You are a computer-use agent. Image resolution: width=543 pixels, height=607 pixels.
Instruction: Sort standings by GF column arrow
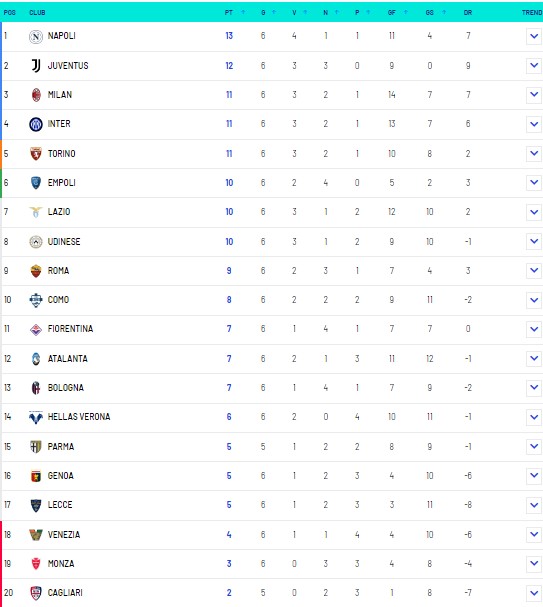406,12
